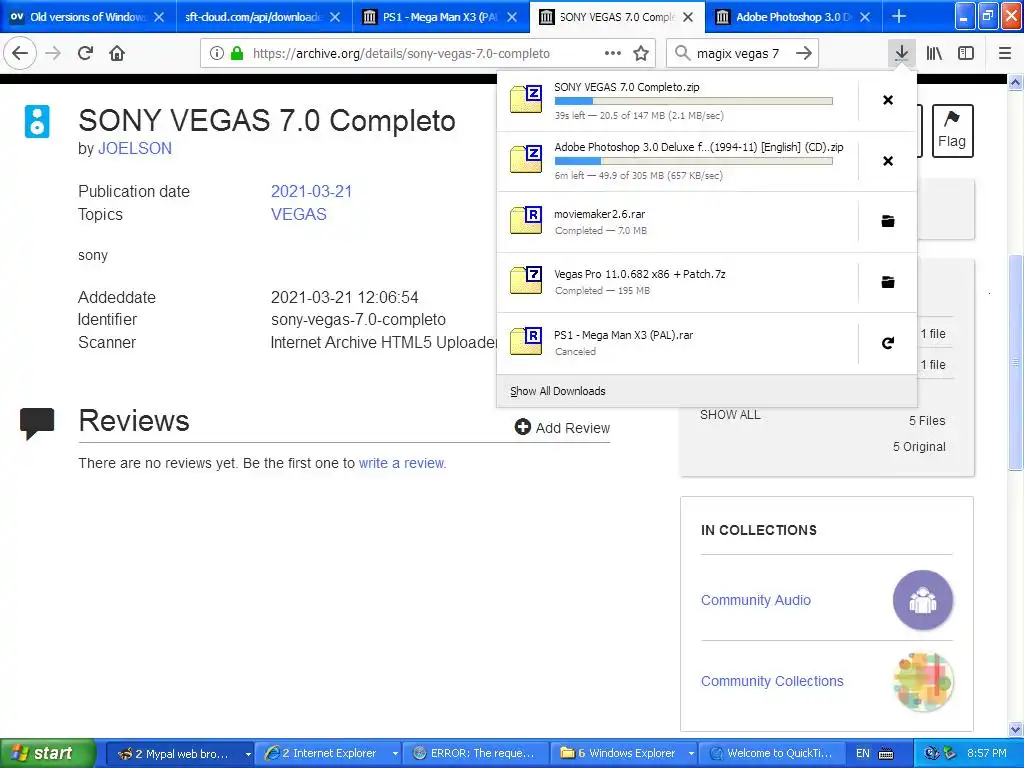1024x768 pixels.
Task: Click the keyboard icon in the taskbar
Action: [x=886, y=753]
